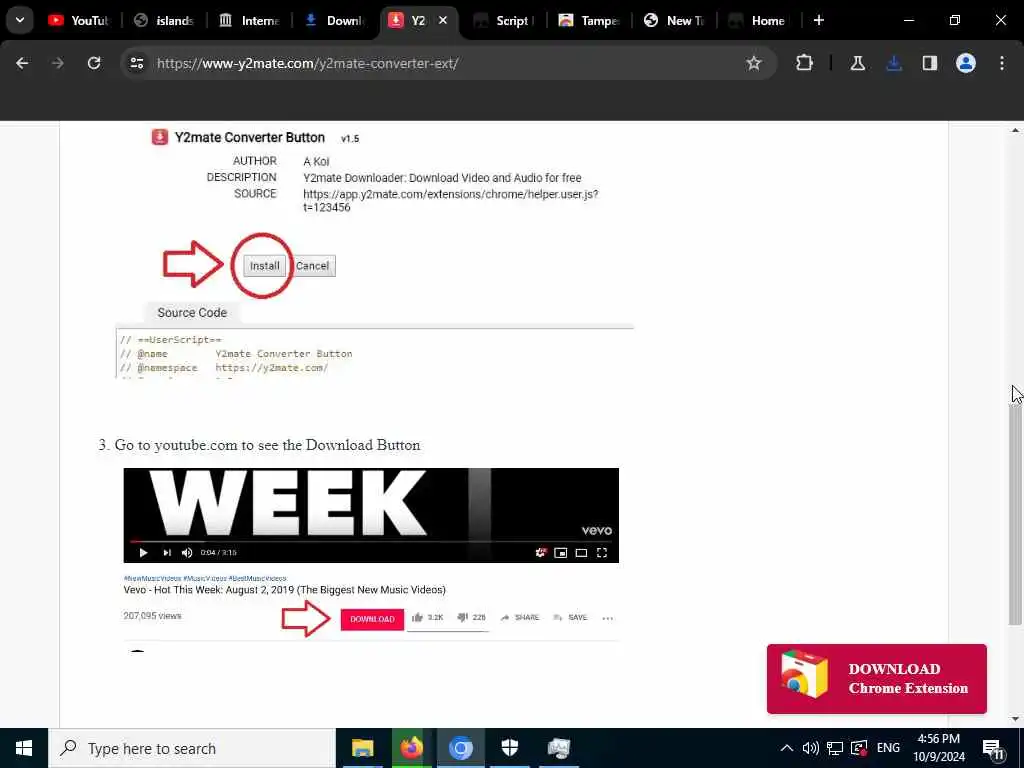
Task: Reload the current page
Action: [x=94, y=63]
